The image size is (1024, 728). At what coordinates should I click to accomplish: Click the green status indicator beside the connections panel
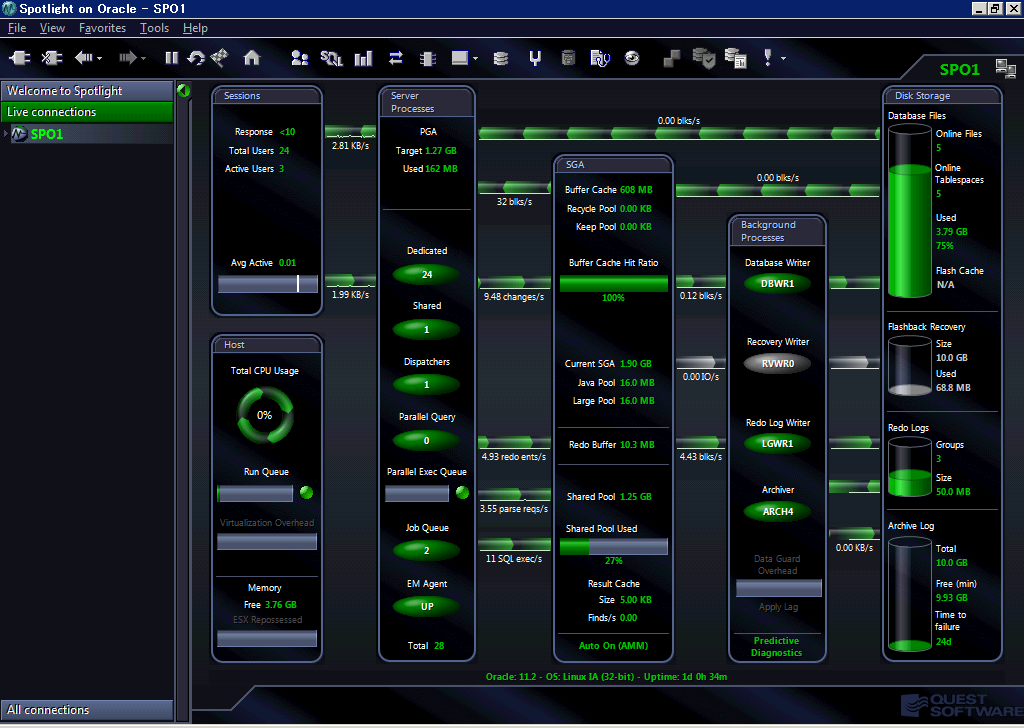click(184, 90)
